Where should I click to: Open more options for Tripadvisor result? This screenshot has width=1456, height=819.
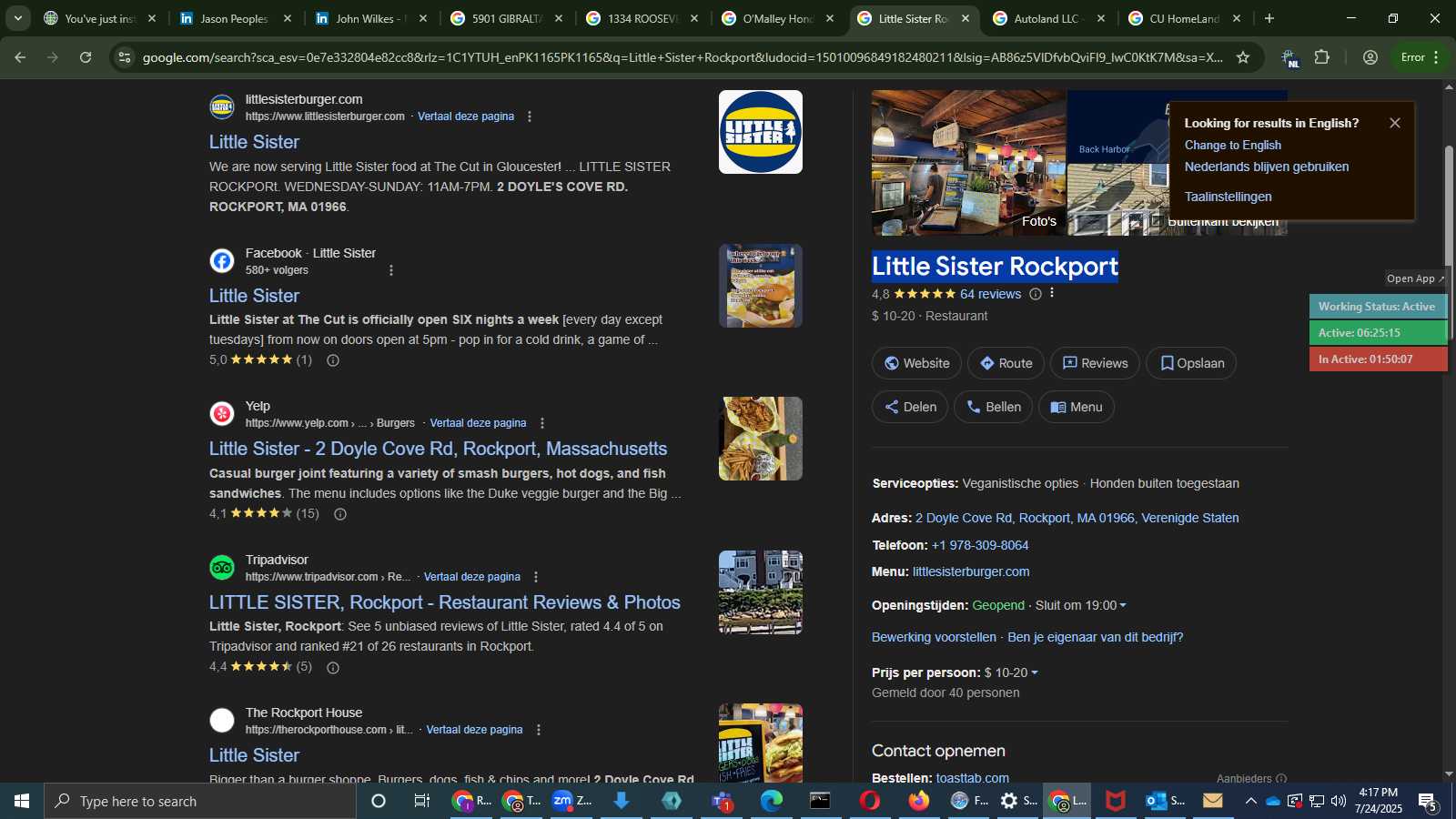pyautogui.click(x=536, y=577)
